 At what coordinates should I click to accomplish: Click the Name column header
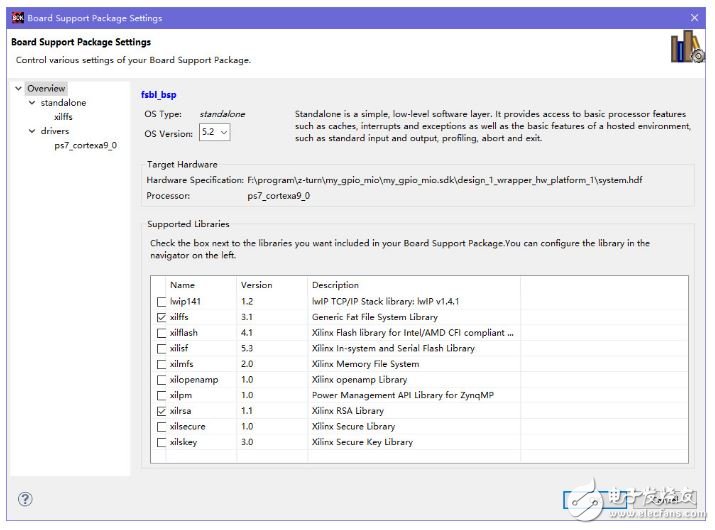182,285
